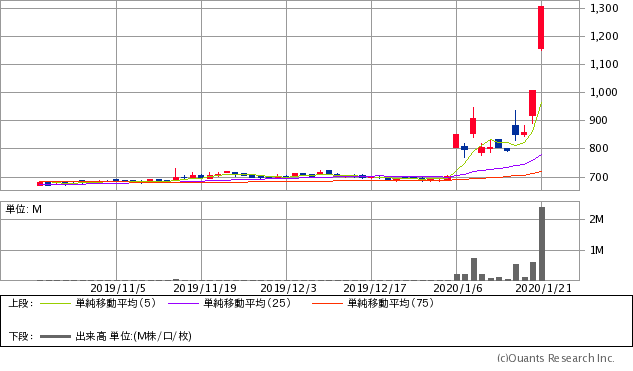This screenshot has width=633, height=371.
Task: Click the 出来高 単位:(M株/口/枚) legend text
Action: coord(133,336)
